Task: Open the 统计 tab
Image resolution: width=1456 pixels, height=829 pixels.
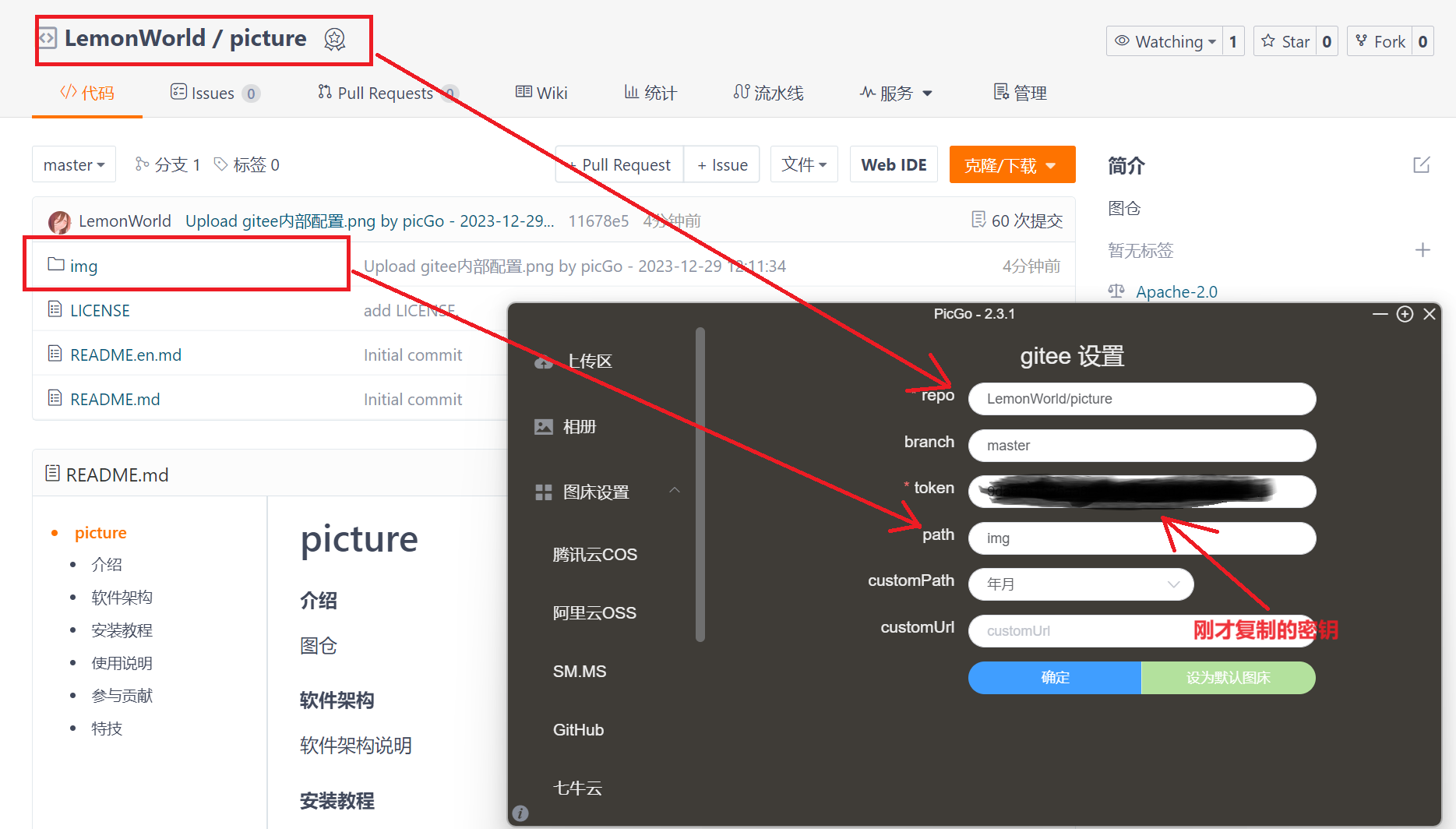Action: point(650,93)
